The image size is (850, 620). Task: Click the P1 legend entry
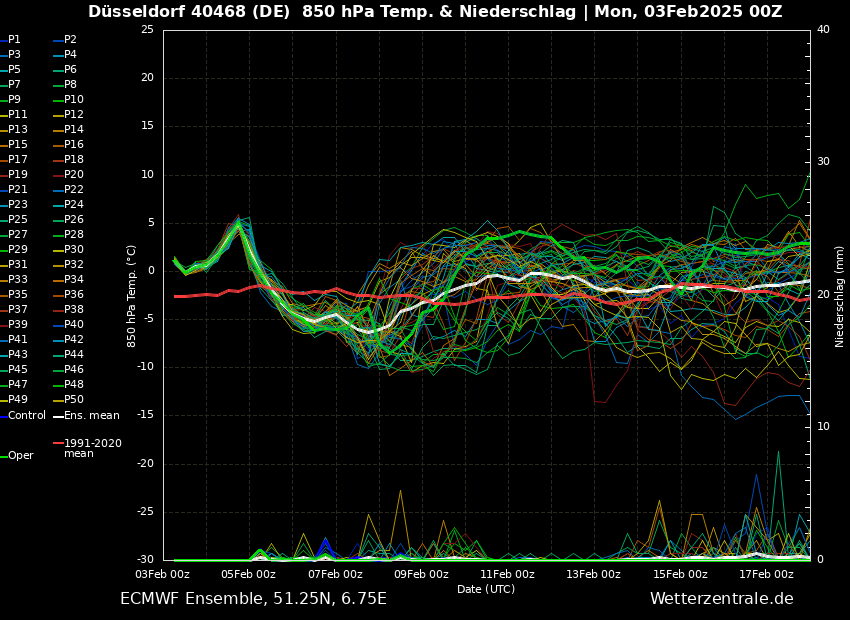coord(14,40)
